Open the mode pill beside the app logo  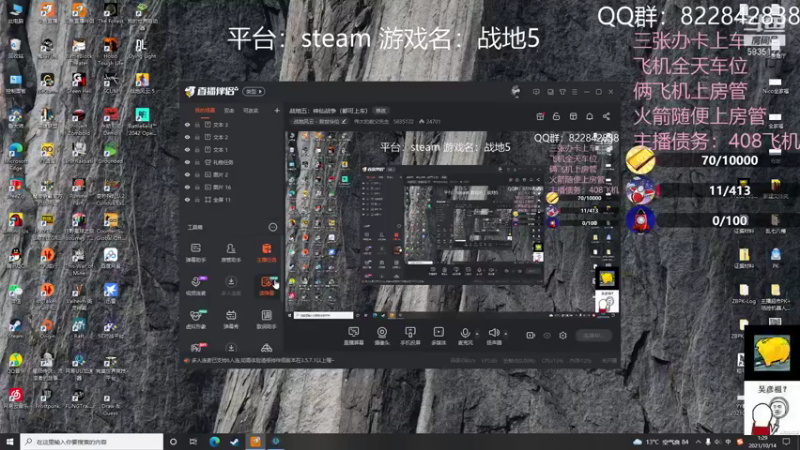(254, 92)
